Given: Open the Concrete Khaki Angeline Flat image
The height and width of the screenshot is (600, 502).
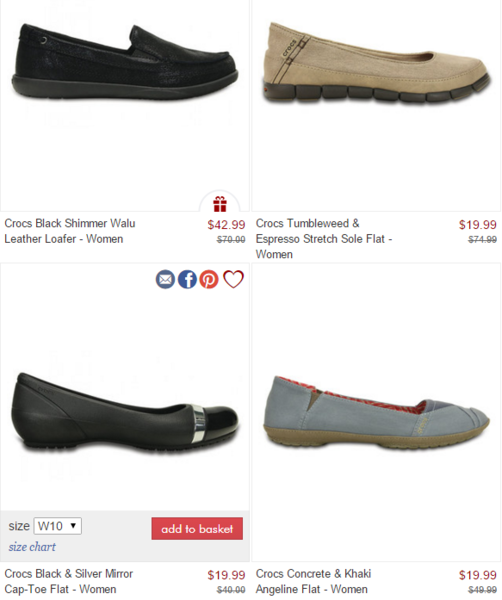Looking at the screenshot, I should pyautogui.click(x=376, y=413).
